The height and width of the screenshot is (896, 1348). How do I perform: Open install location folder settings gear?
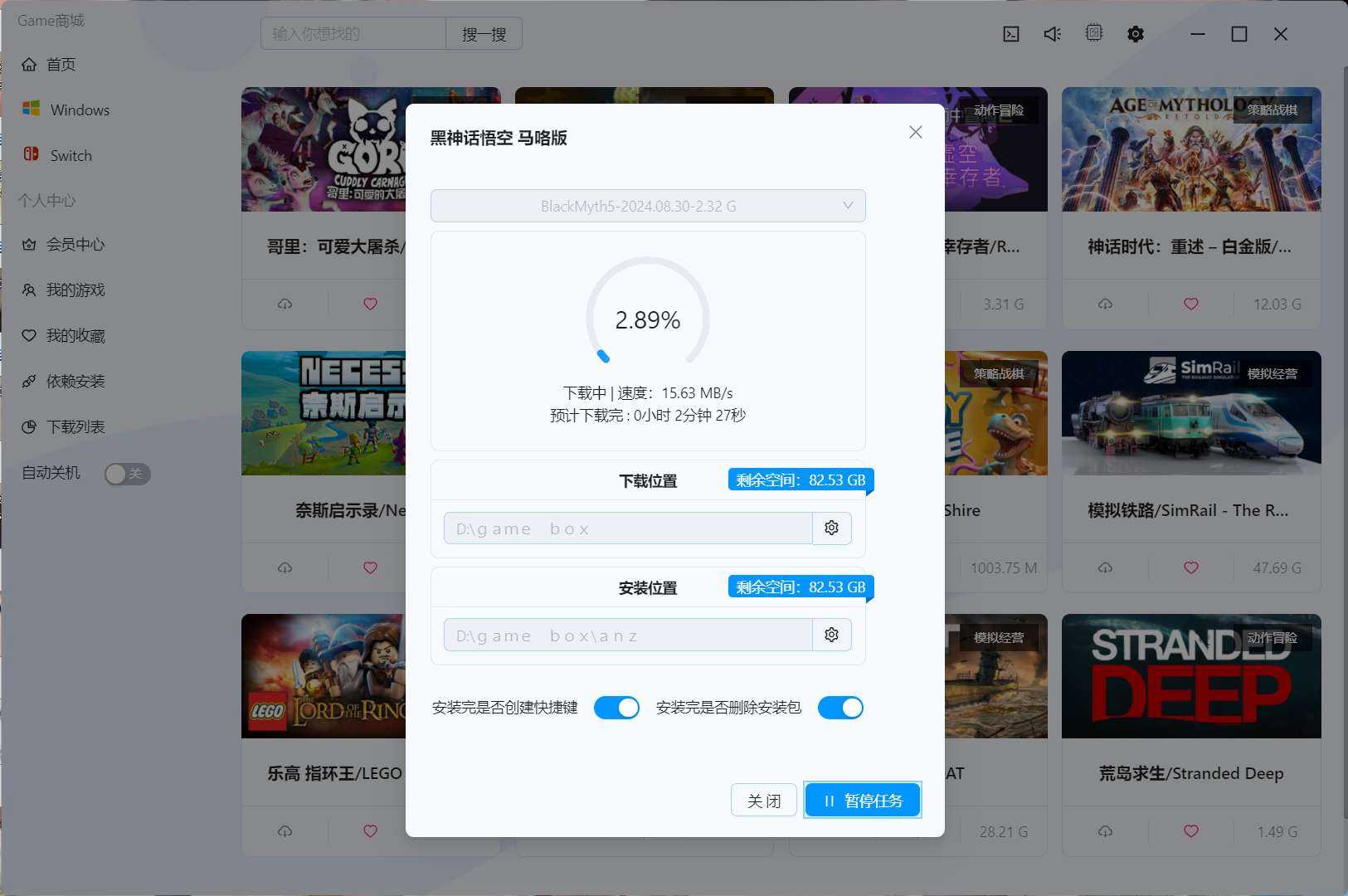click(831, 635)
